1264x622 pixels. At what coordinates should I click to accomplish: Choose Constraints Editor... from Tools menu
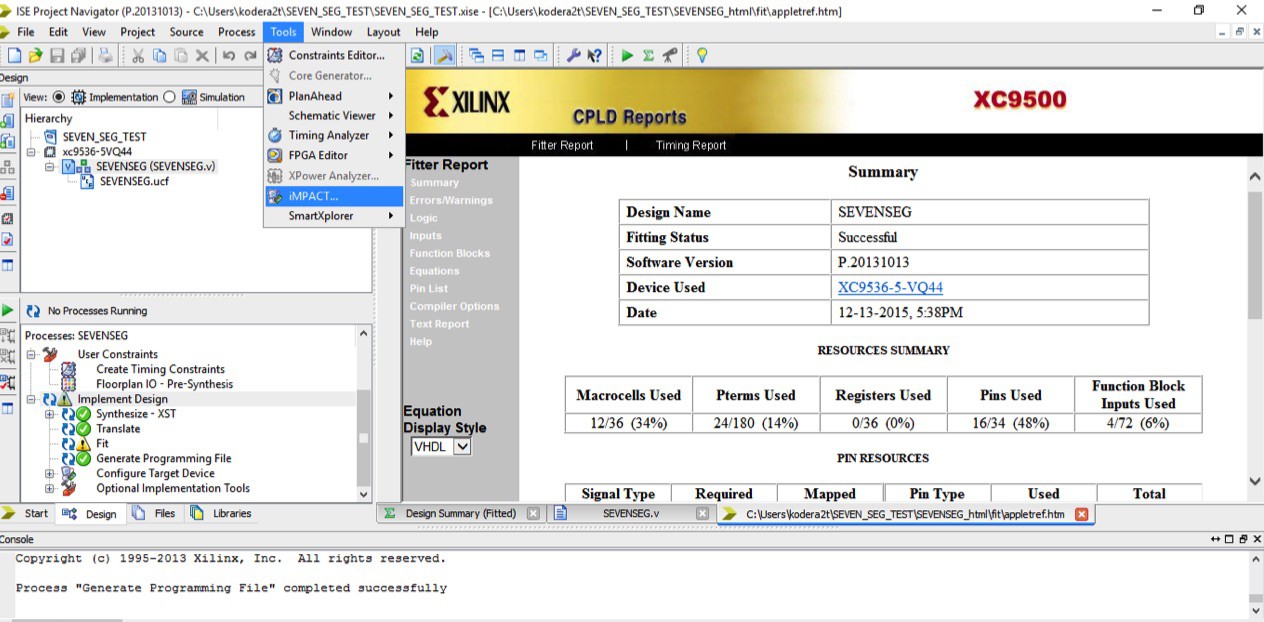(334, 56)
